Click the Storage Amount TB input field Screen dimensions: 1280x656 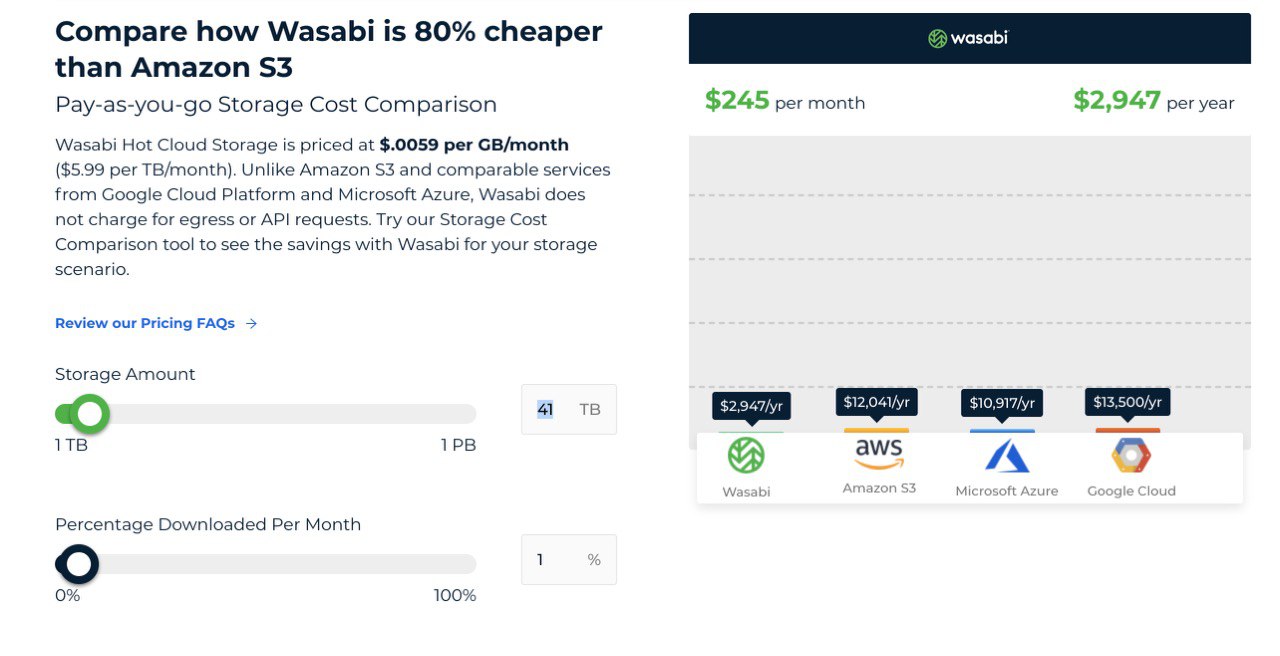[x=569, y=409]
